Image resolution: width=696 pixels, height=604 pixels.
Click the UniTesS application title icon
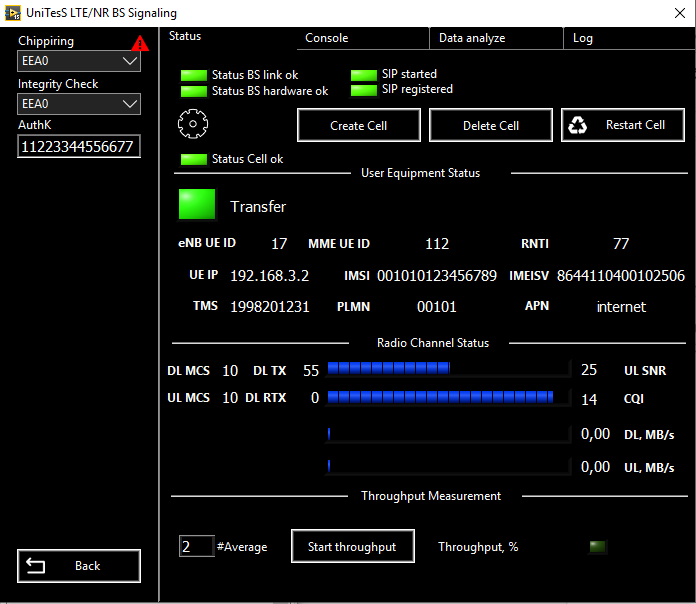point(13,13)
